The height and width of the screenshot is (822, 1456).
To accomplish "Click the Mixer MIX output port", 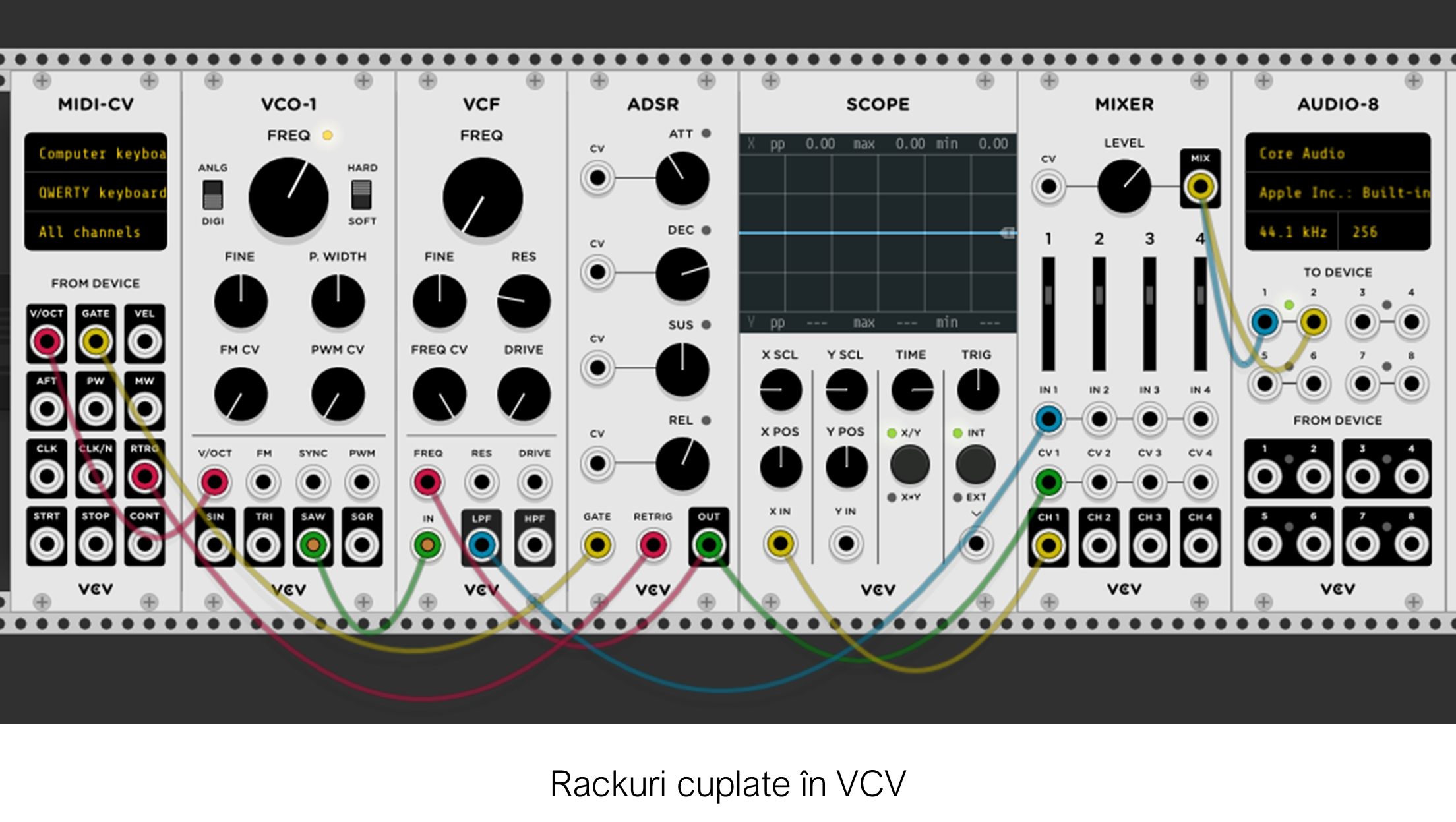I will pyautogui.click(x=1199, y=187).
